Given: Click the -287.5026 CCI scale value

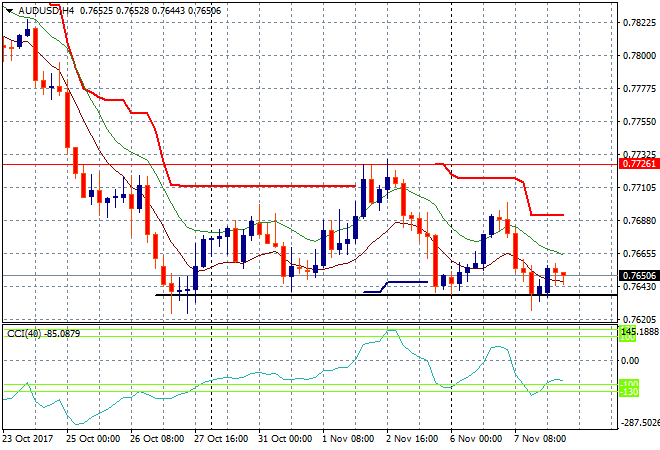Looking at the screenshot, I should [x=641, y=423].
